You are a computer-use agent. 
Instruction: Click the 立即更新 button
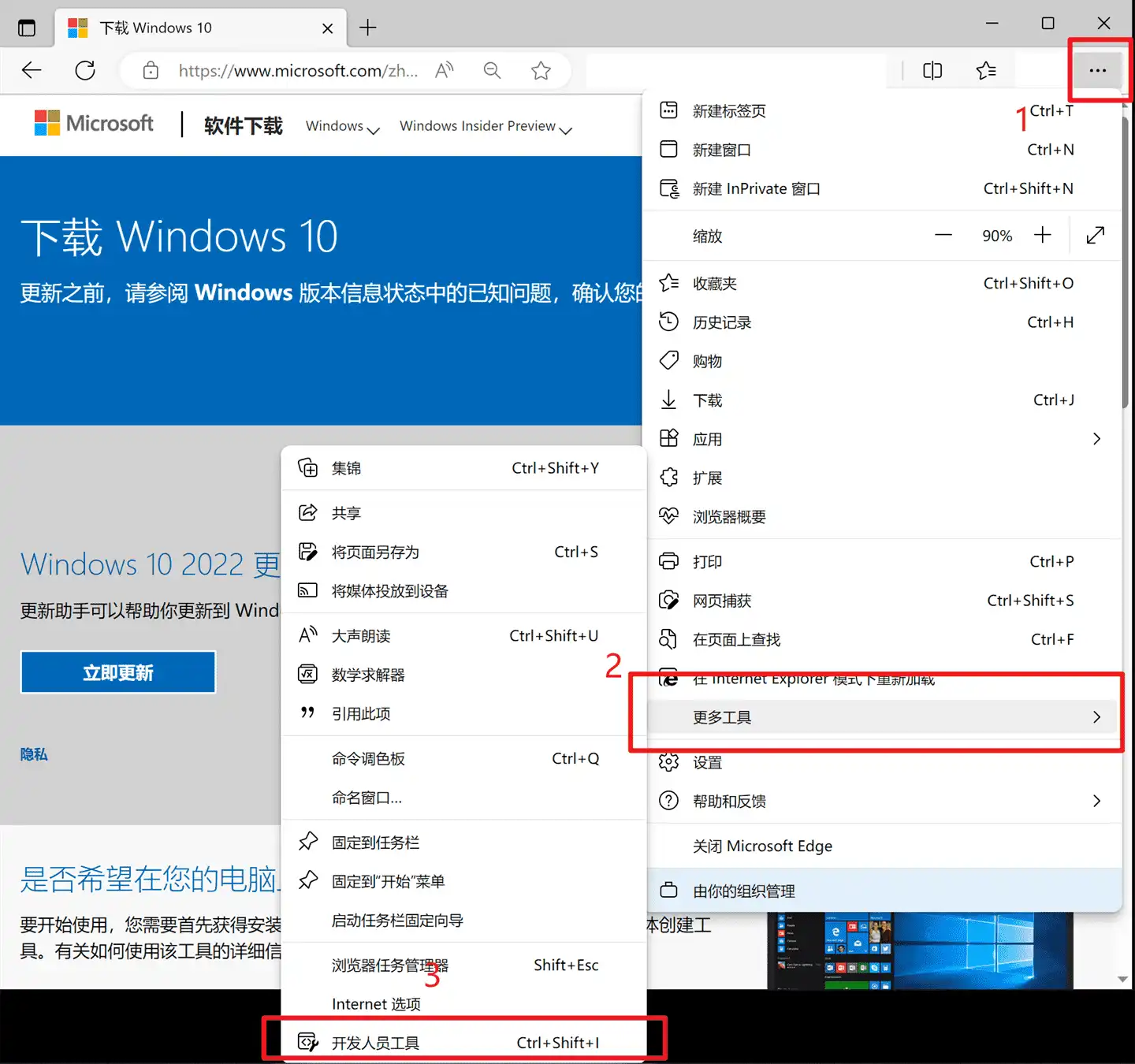pos(118,672)
